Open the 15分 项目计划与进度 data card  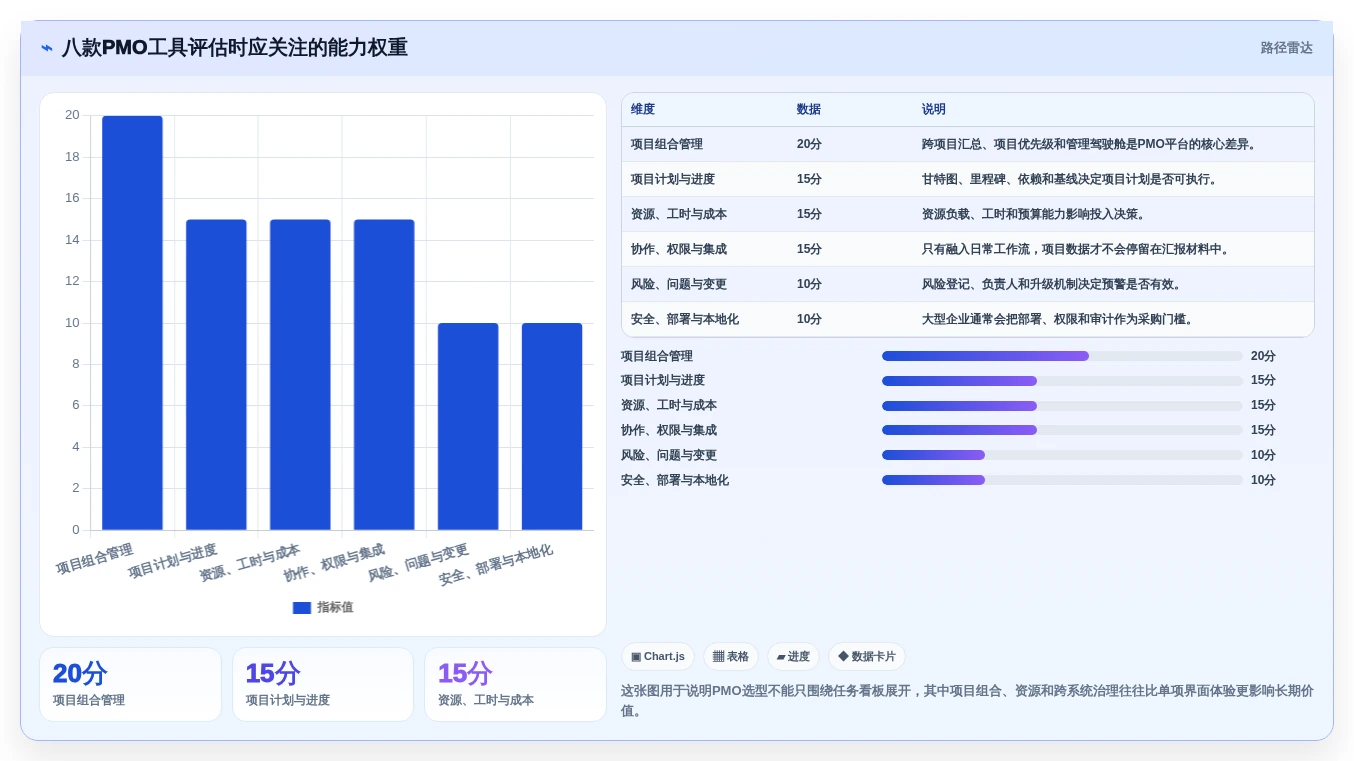323,685
